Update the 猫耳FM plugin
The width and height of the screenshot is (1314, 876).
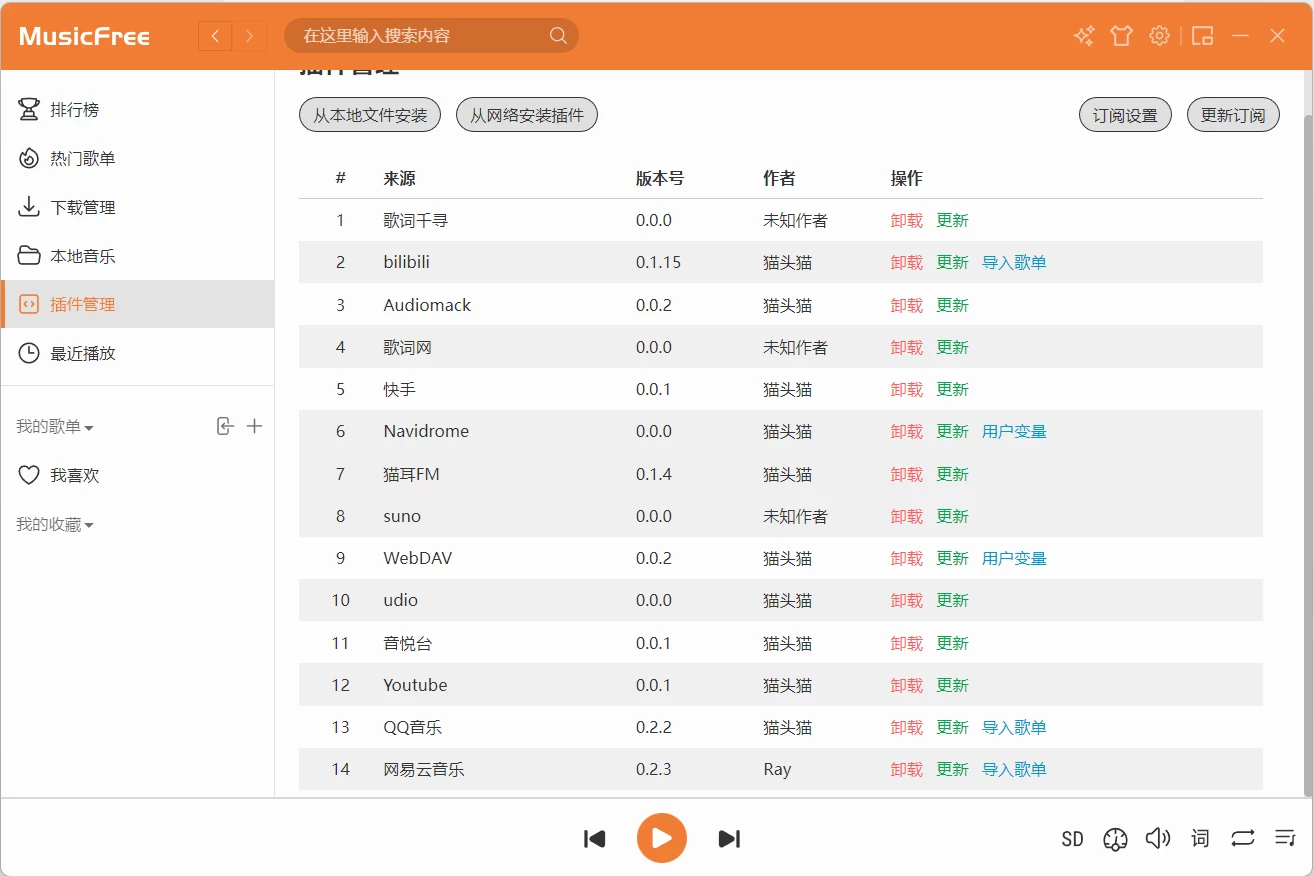(x=952, y=474)
